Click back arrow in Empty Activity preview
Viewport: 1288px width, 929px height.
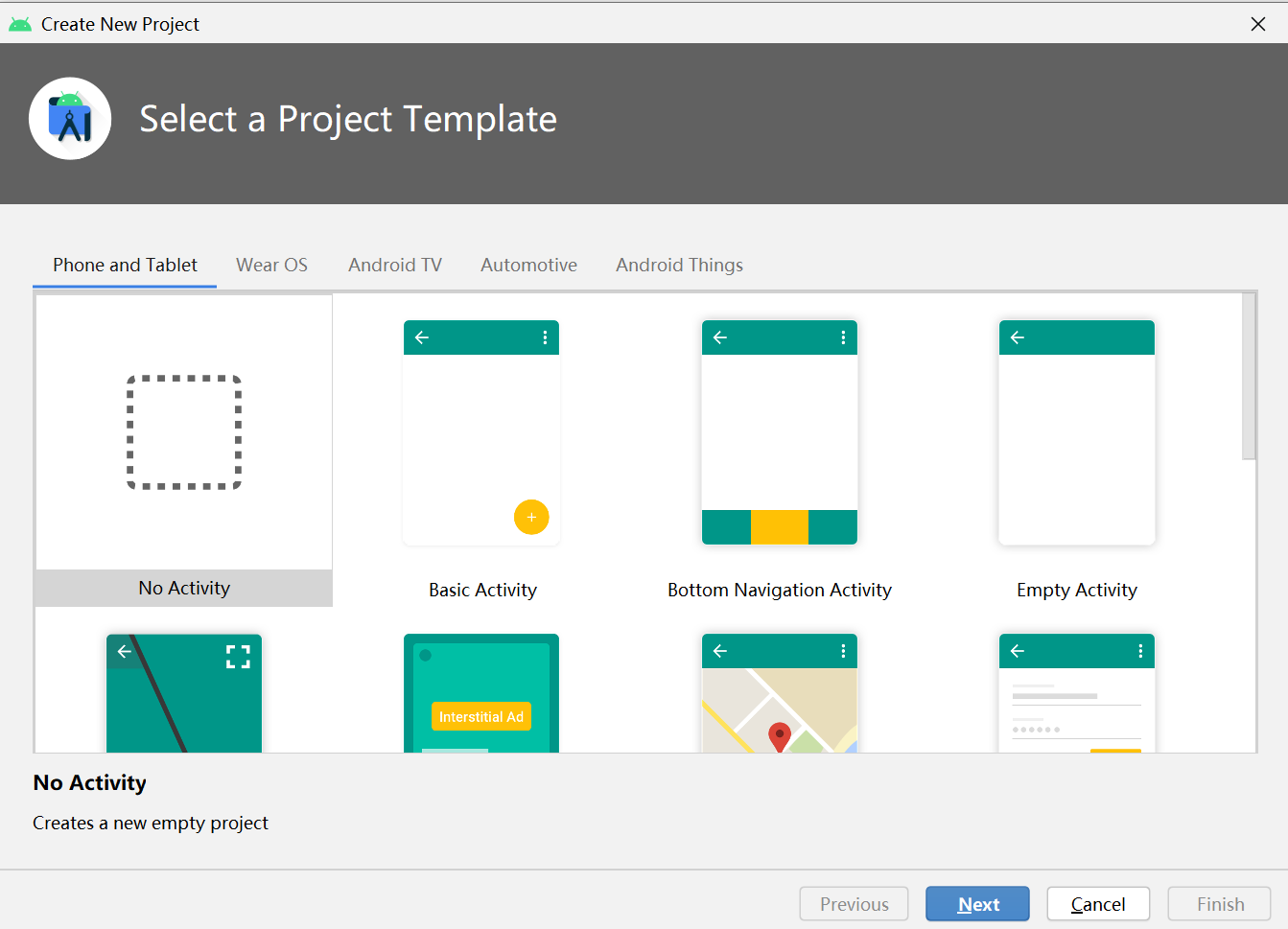[1018, 337]
